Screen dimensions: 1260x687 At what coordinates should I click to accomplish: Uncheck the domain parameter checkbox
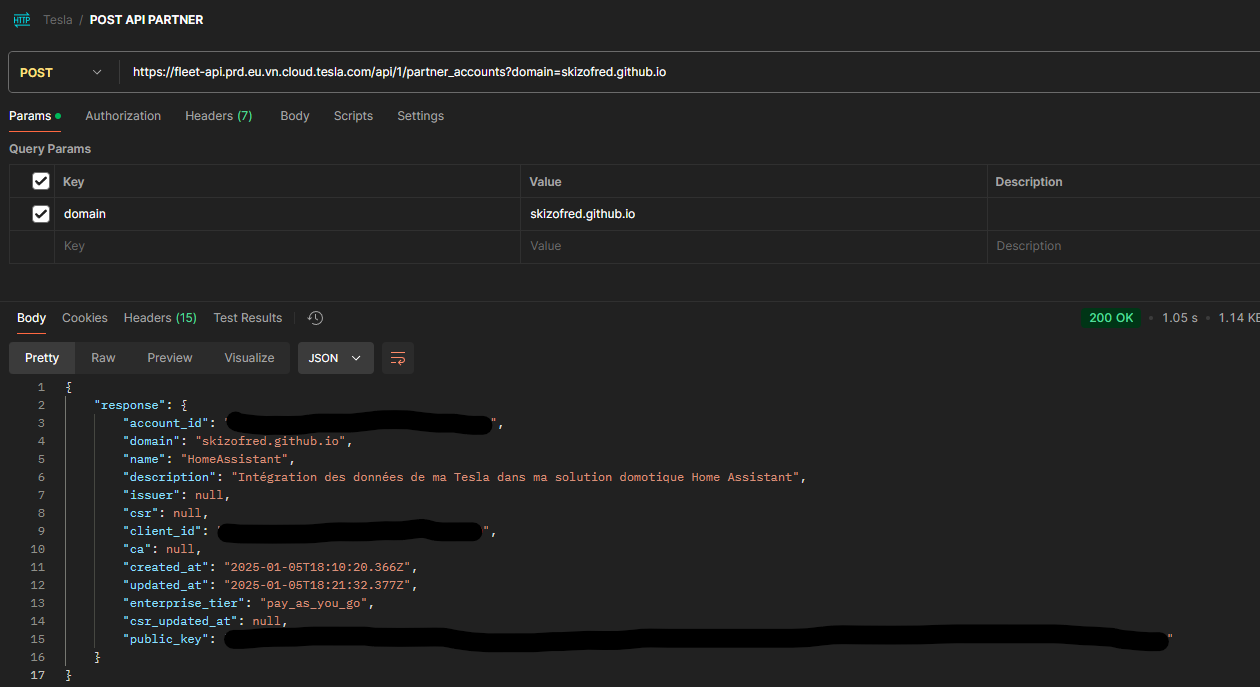pos(41,214)
